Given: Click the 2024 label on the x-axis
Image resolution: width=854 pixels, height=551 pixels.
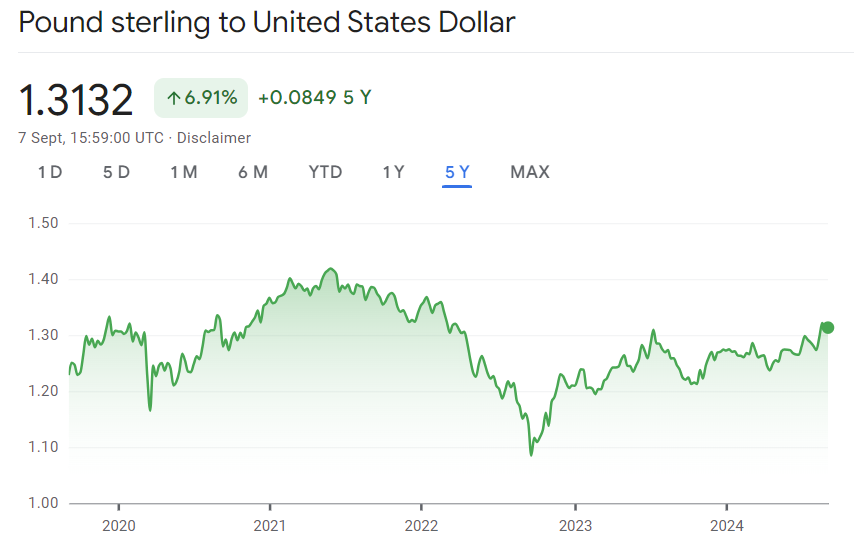Looking at the screenshot, I should 726,525.
